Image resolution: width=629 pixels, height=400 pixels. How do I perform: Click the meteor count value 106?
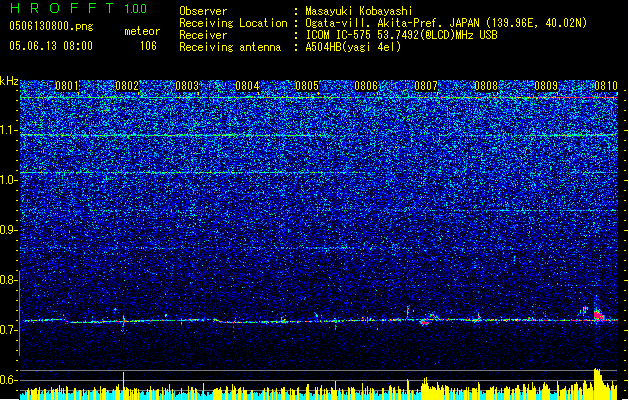point(148,46)
